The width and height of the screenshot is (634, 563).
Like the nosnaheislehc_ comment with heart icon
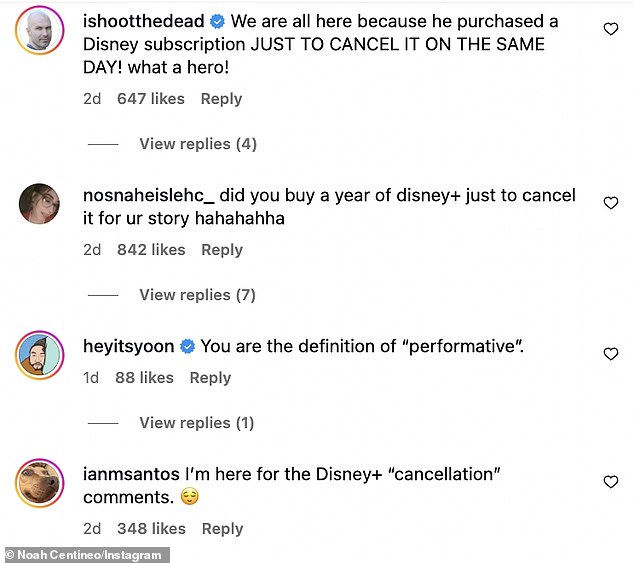click(610, 203)
